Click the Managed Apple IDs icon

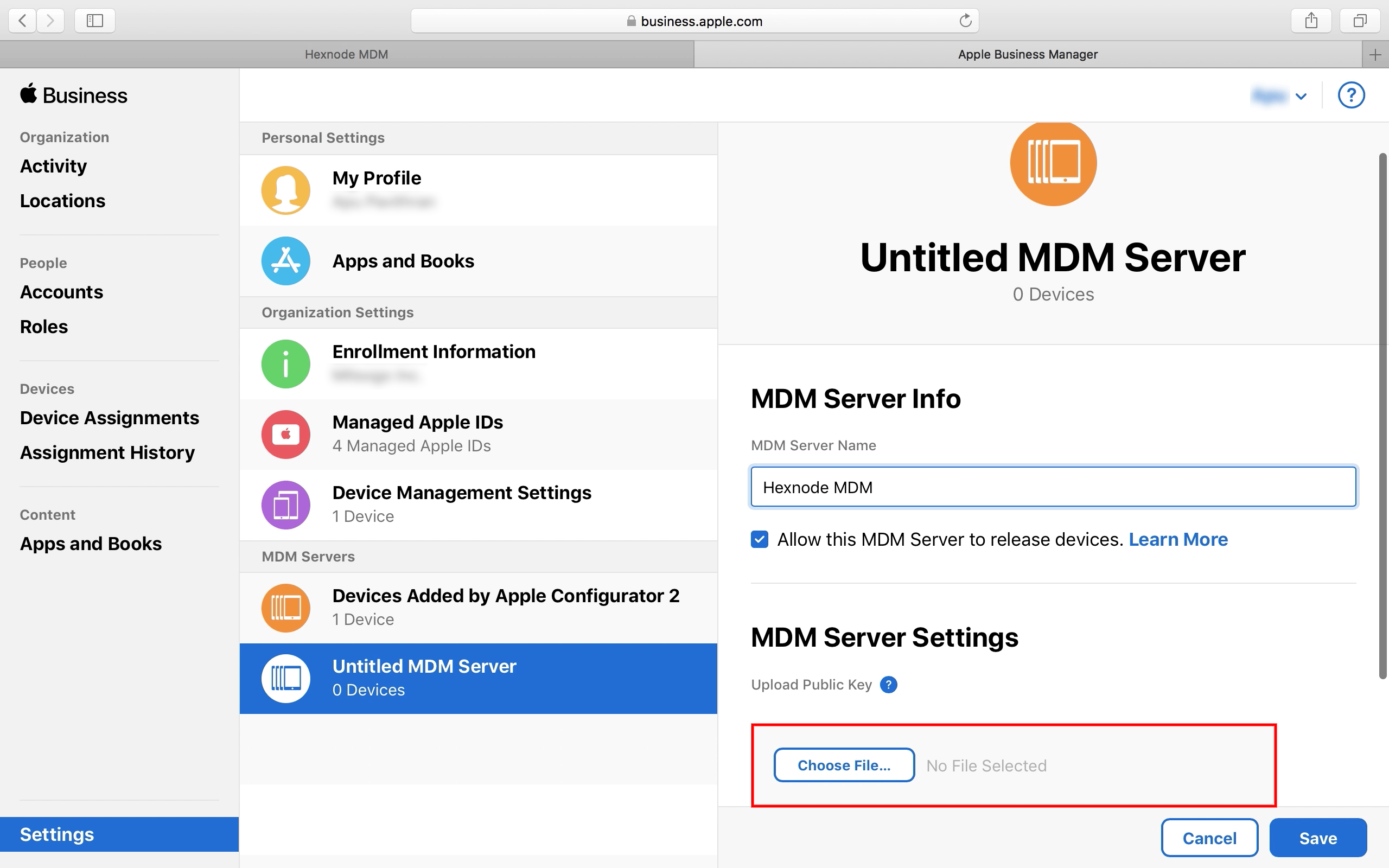click(x=285, y=435)
